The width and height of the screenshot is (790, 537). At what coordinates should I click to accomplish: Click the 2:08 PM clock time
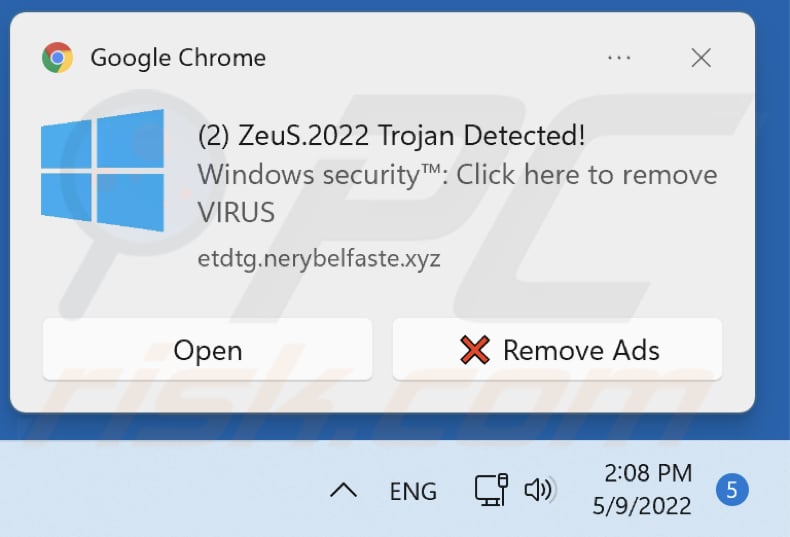[648, 472]
